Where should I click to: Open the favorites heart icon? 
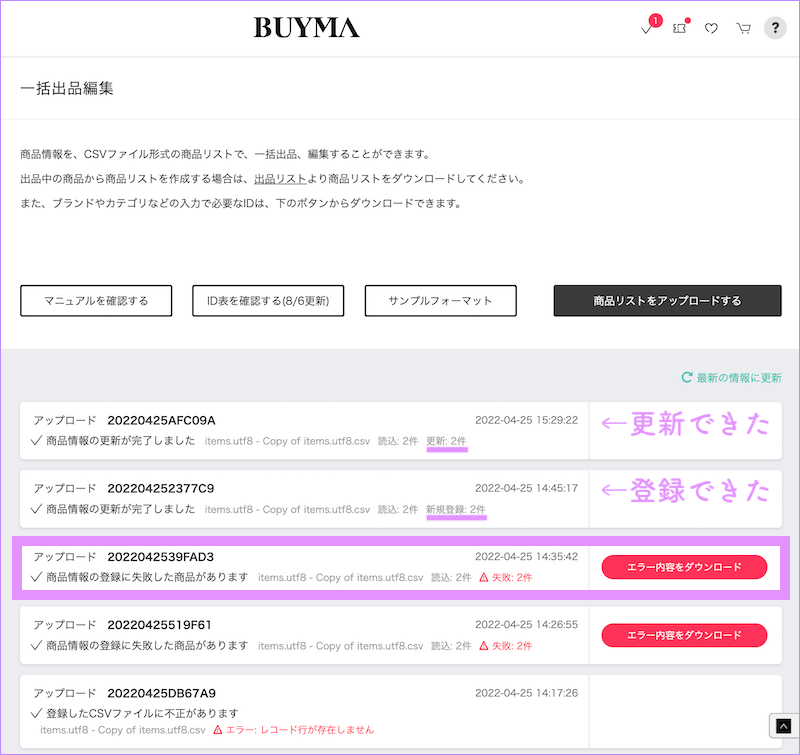711,29
